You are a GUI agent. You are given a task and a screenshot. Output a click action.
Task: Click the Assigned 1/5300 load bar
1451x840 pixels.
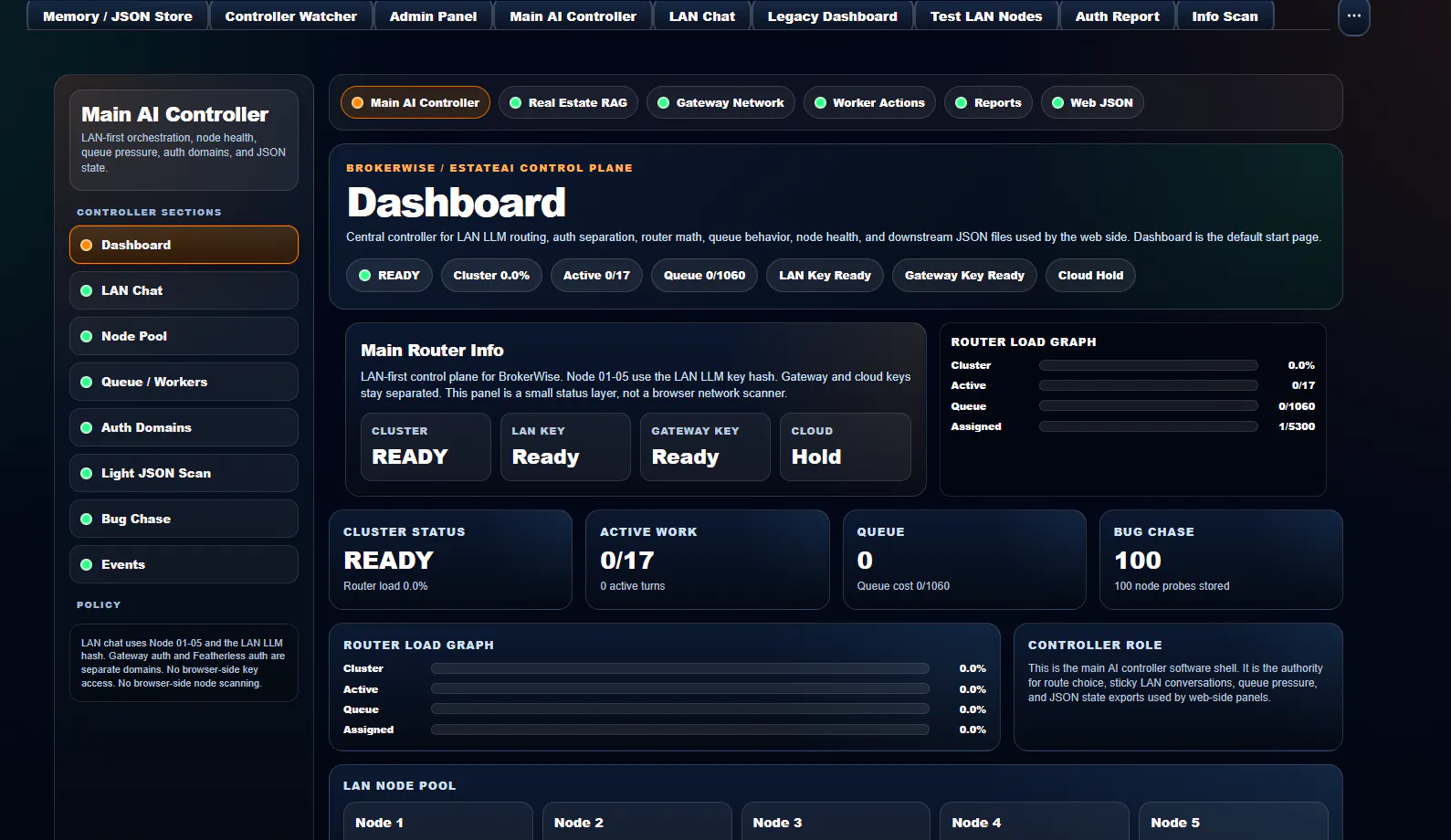tap(1148, 426)
